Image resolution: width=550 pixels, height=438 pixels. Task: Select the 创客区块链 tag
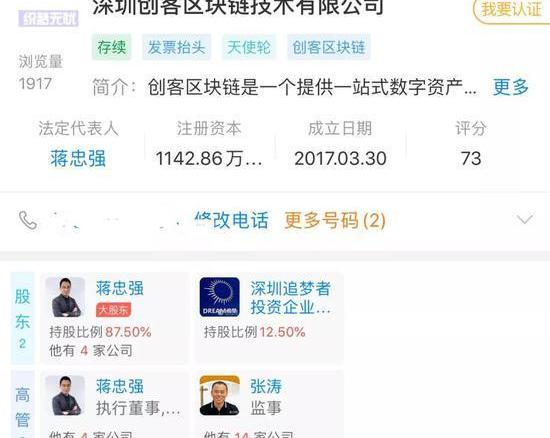tap(329, 47)
